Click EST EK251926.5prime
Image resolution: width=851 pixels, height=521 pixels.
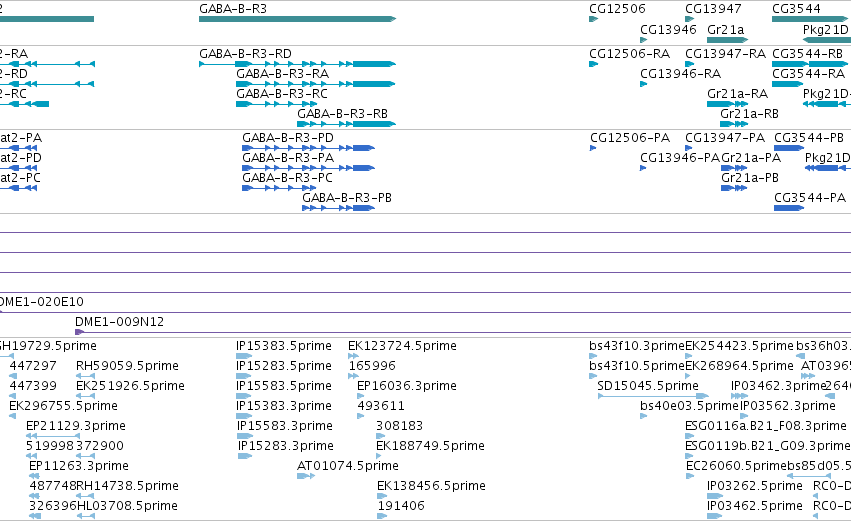pyautogui.click(x=130, y=386)
